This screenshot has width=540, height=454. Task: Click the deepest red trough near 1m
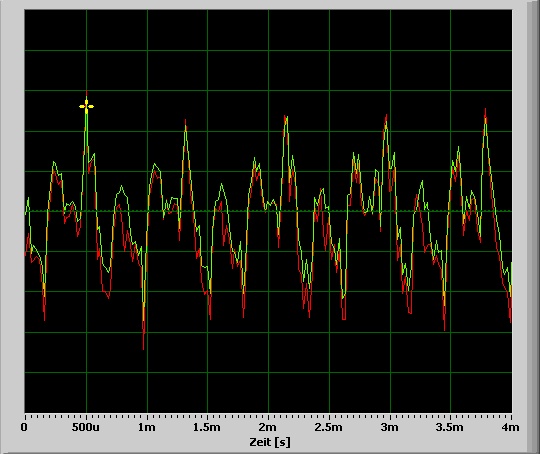pos(143,347)
